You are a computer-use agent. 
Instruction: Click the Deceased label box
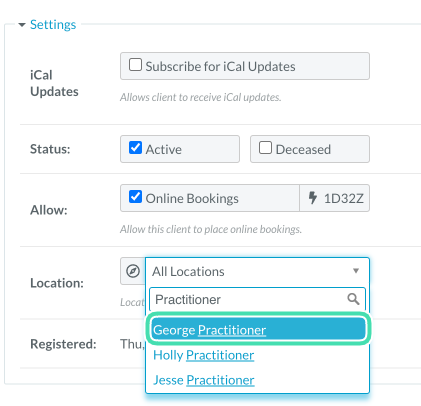pos(310,149)
